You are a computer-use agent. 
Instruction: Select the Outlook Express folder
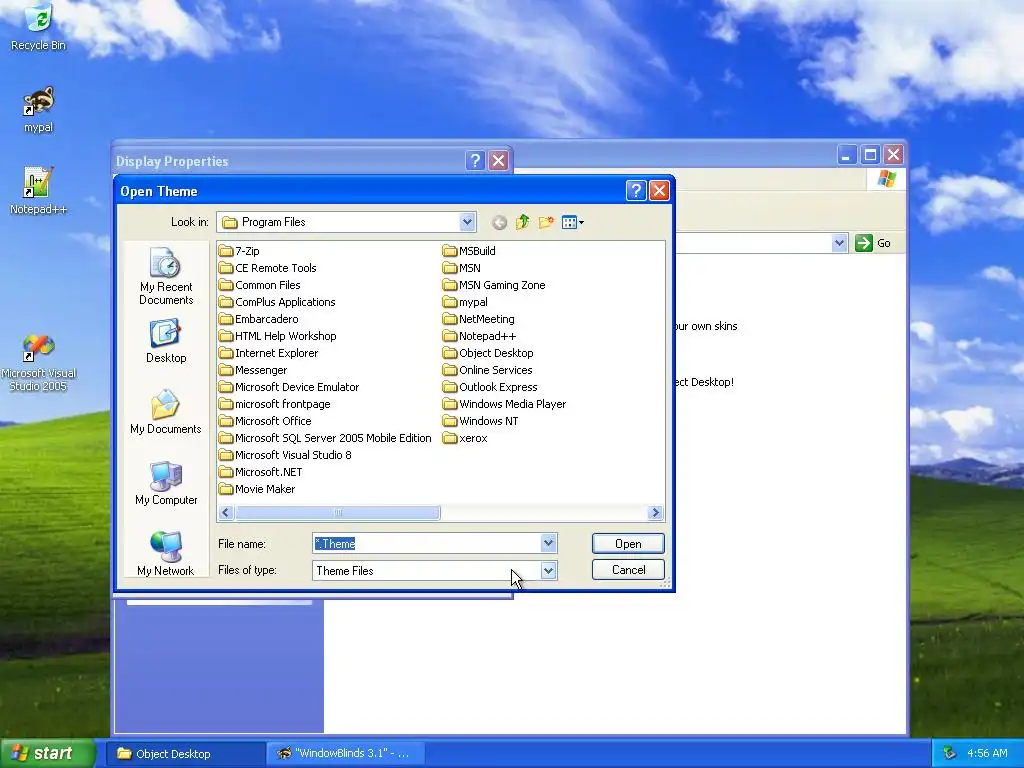[490, 387]
